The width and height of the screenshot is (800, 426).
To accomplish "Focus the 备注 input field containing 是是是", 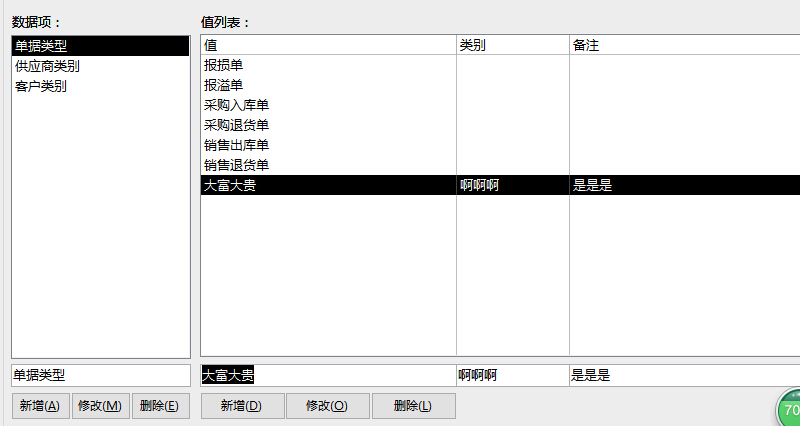I will pos(684,375).
